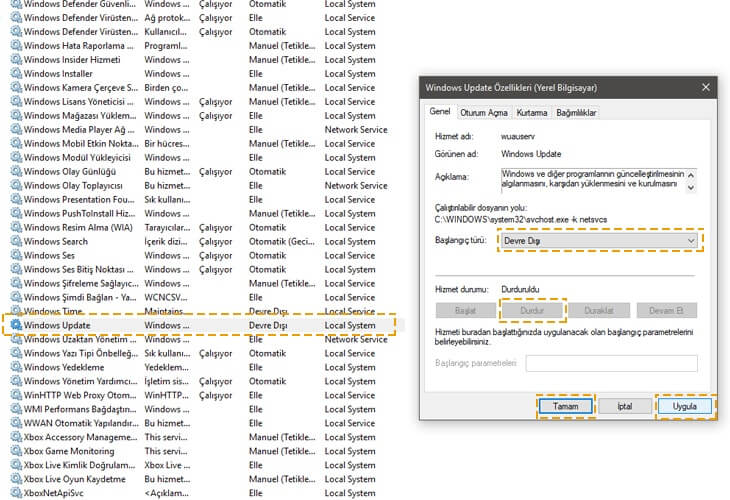Click the gear icon beside WMI Performans Bağdaştırıcısı
Image resolution: width=730 pixels, height=500 pixels.
click(16, 409)
